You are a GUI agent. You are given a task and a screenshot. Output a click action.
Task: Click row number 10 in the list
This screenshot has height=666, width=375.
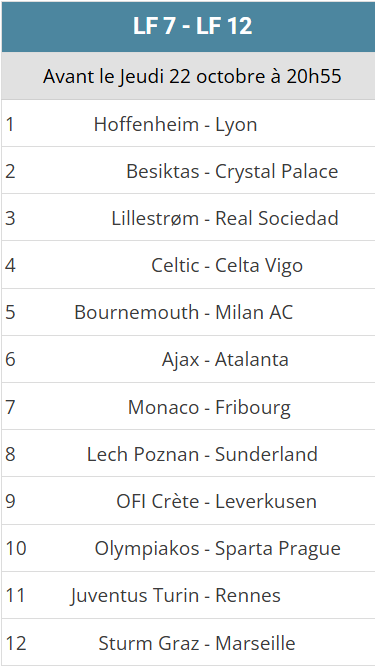[x=16, y=548]
